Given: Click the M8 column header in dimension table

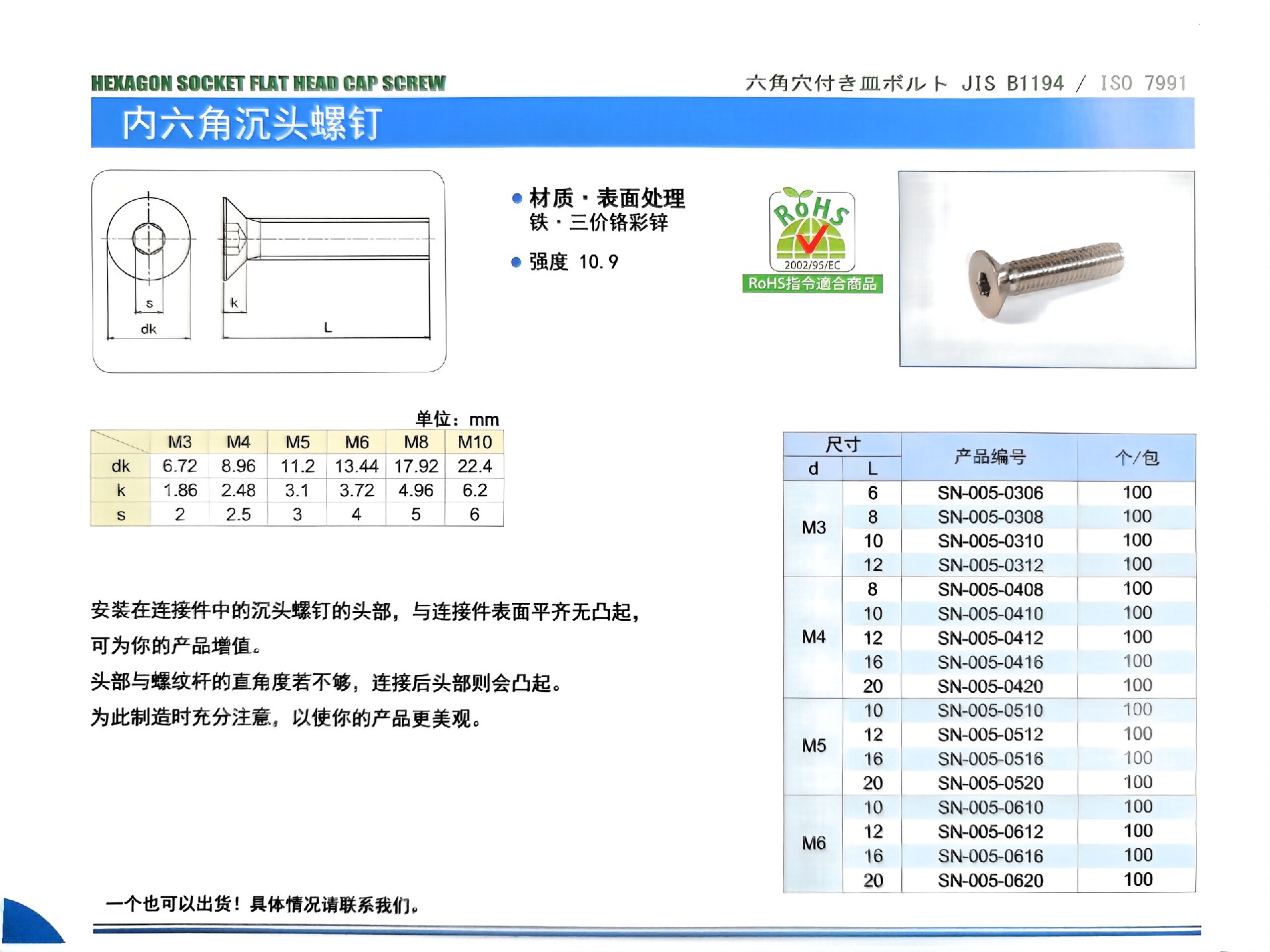Looking at the screenshot, I should 415,442.
